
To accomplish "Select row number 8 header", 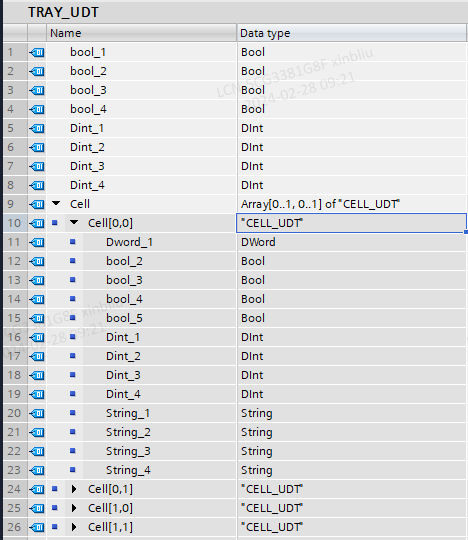I will [x=15, y=185].
